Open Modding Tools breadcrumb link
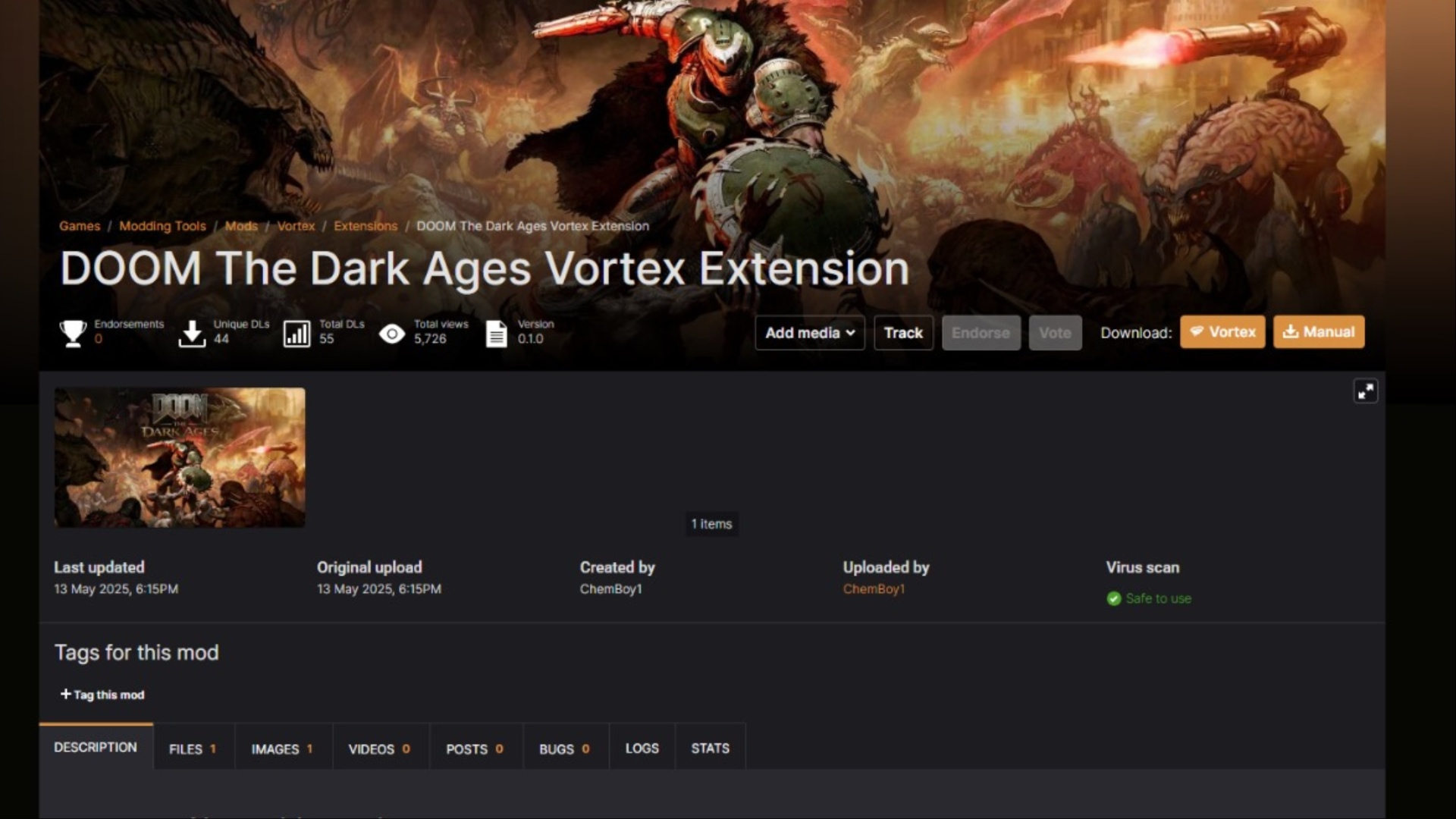Screen dimensions: 1456x819 tap(162, 226)
